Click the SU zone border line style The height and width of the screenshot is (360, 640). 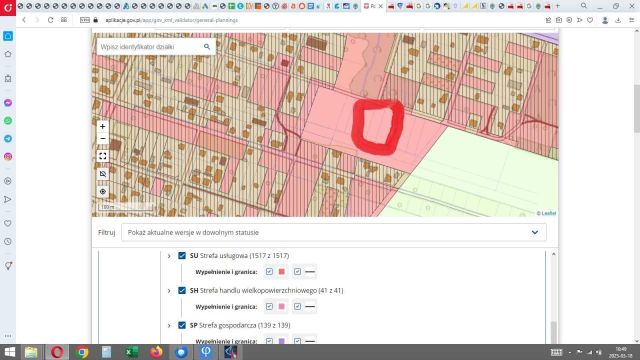click(x=310, y=271)
